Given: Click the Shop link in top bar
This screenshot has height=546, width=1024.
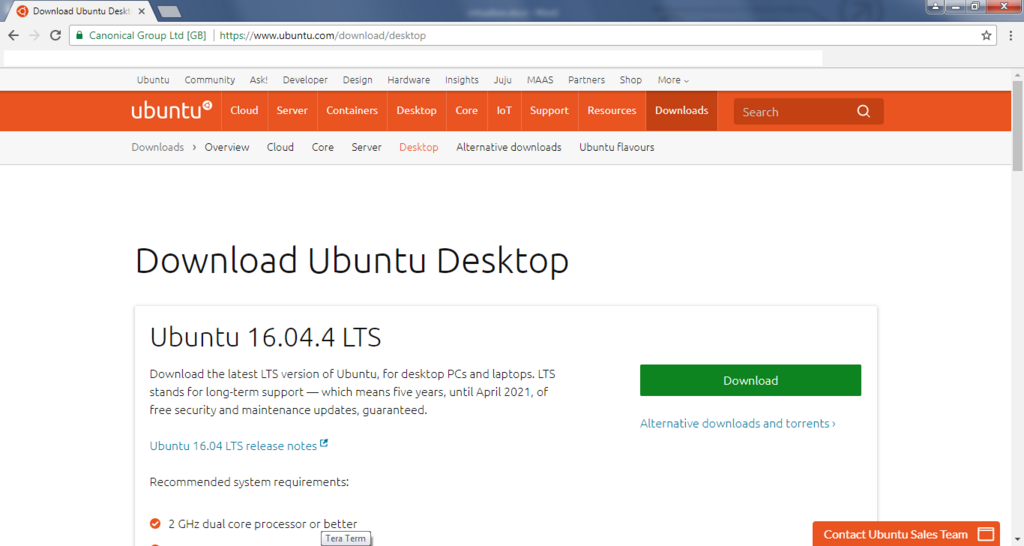Looking at the screenshot, I should point(631,80).
